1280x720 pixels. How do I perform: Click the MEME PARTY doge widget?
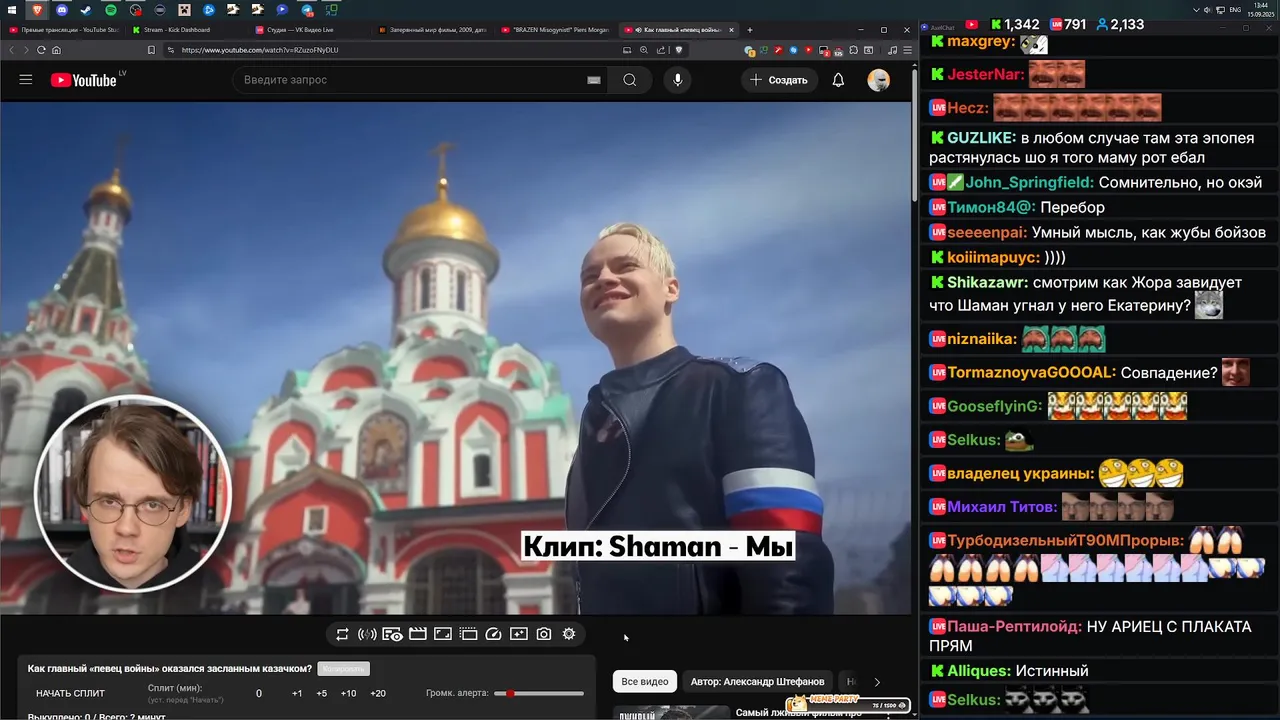point(846,703)
